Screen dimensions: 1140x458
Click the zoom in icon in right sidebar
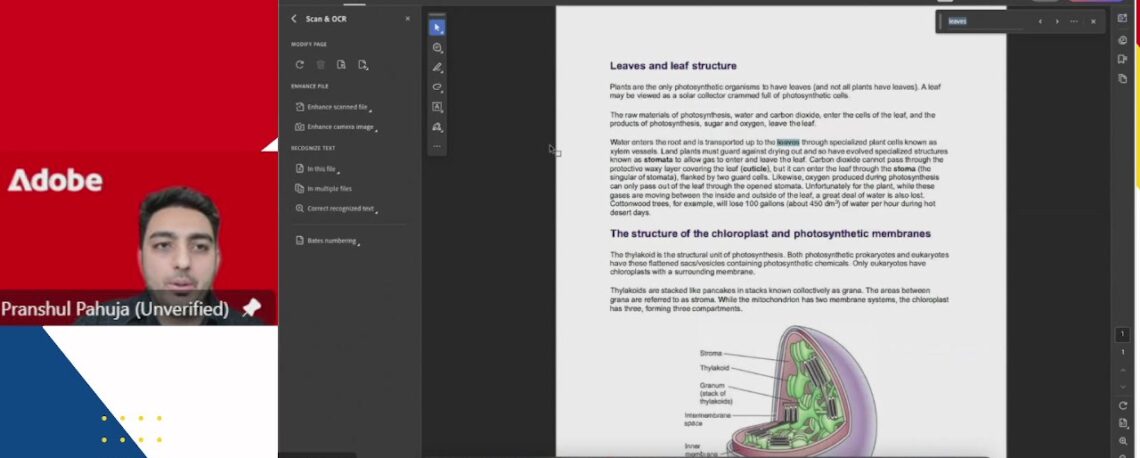pos(1123,441)
